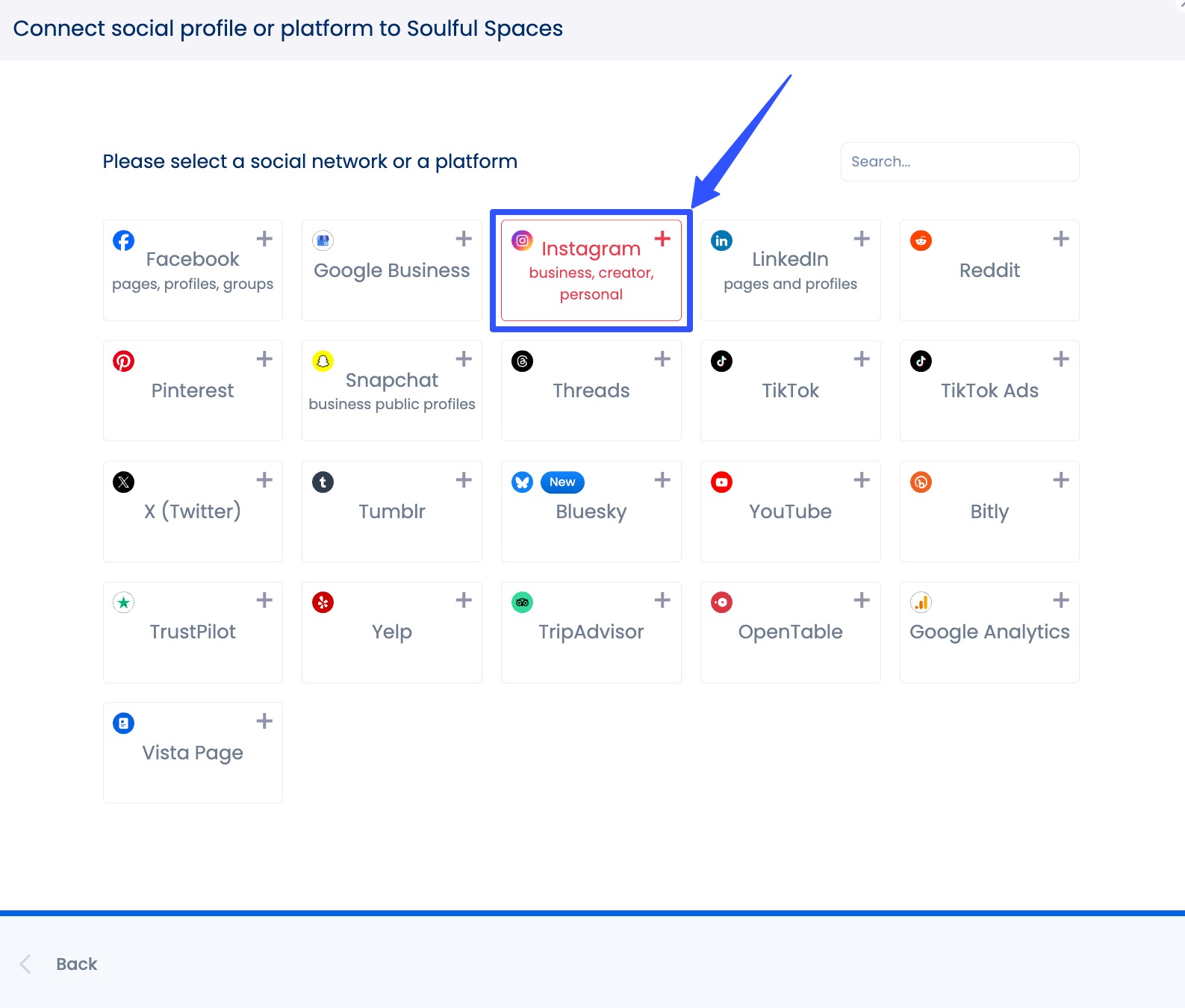Click the Facebook logo icon
1185x1008 pixels.
coord(123,240)
